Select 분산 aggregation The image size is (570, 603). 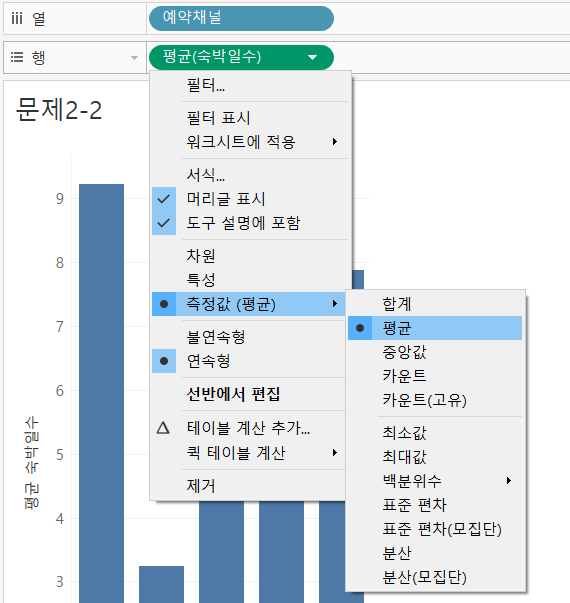435,553
